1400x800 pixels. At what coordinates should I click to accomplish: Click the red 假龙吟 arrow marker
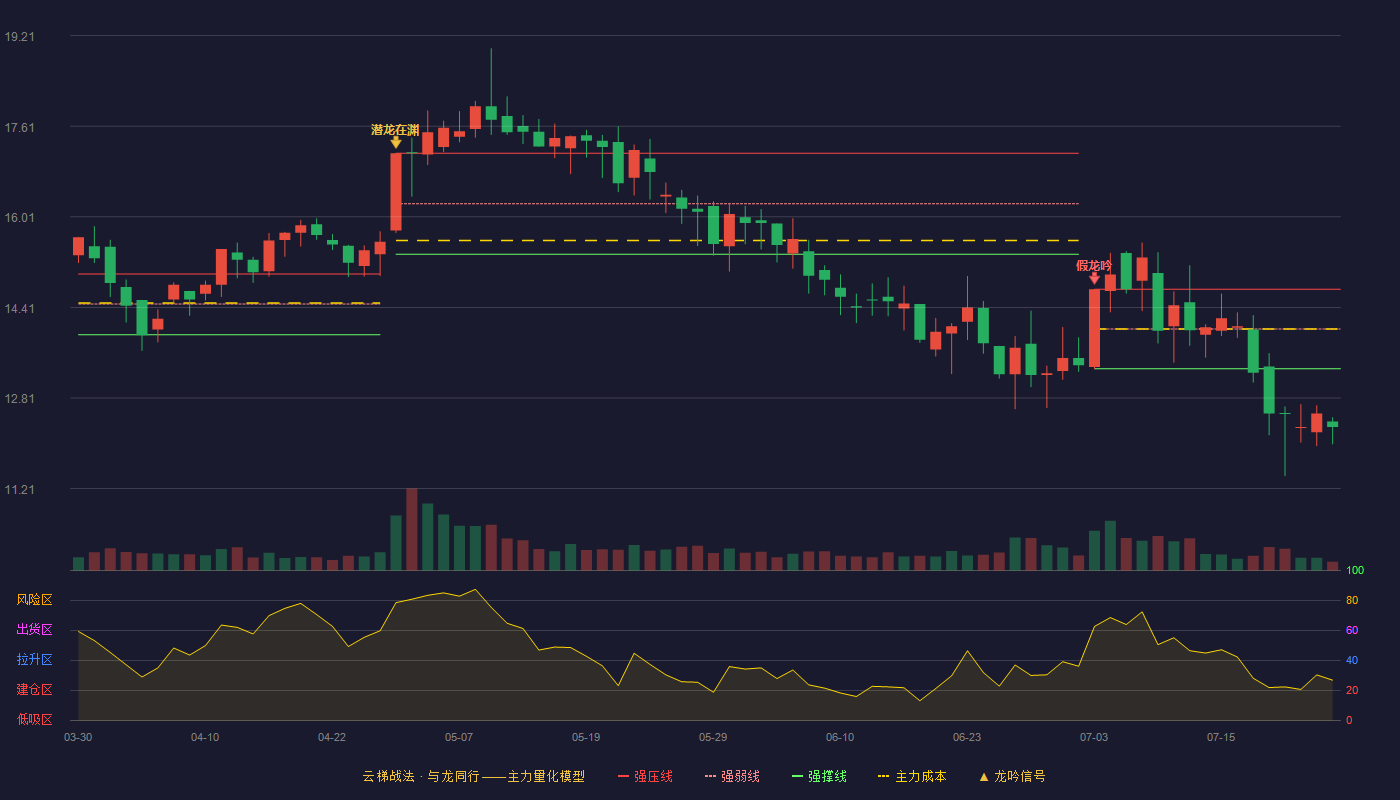1094,278
